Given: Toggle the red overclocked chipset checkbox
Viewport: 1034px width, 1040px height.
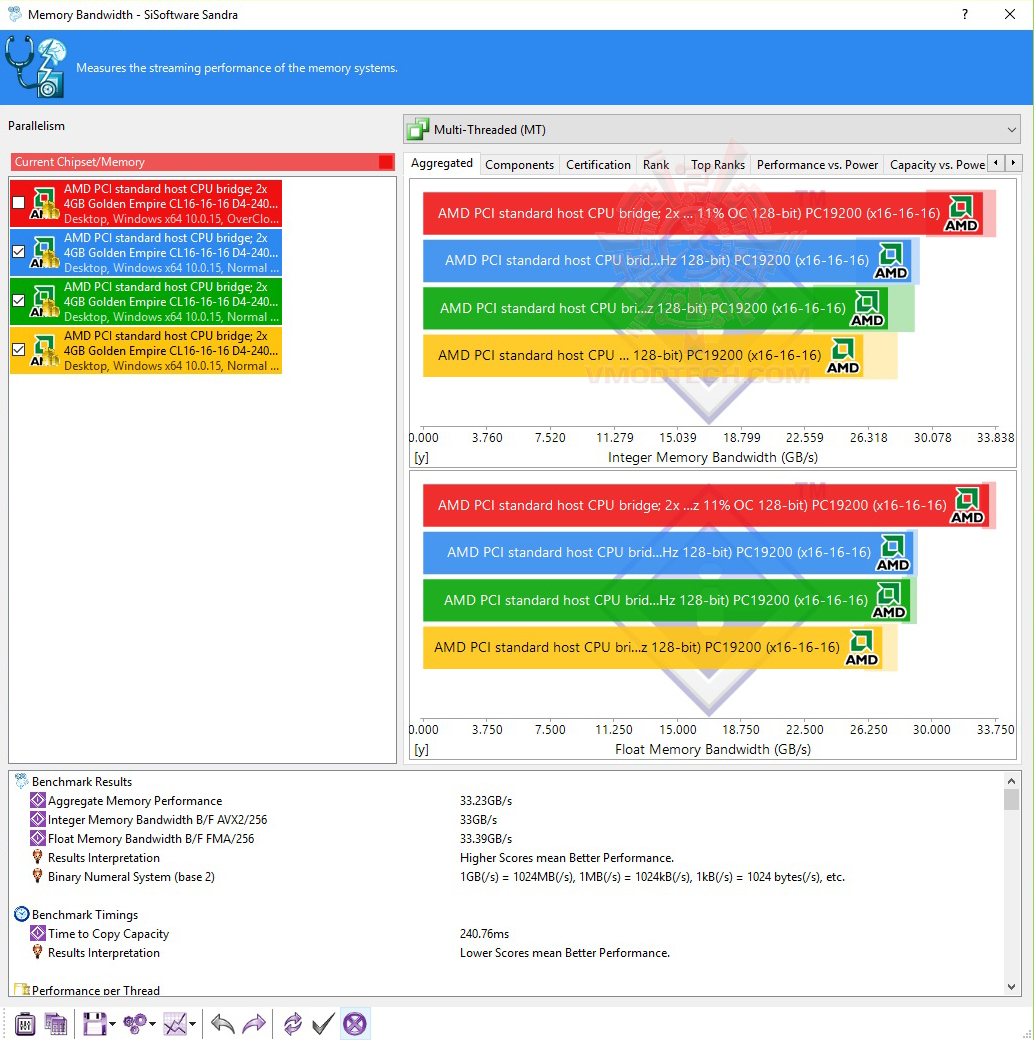Looking at the screenshot, I should [19, 203].
